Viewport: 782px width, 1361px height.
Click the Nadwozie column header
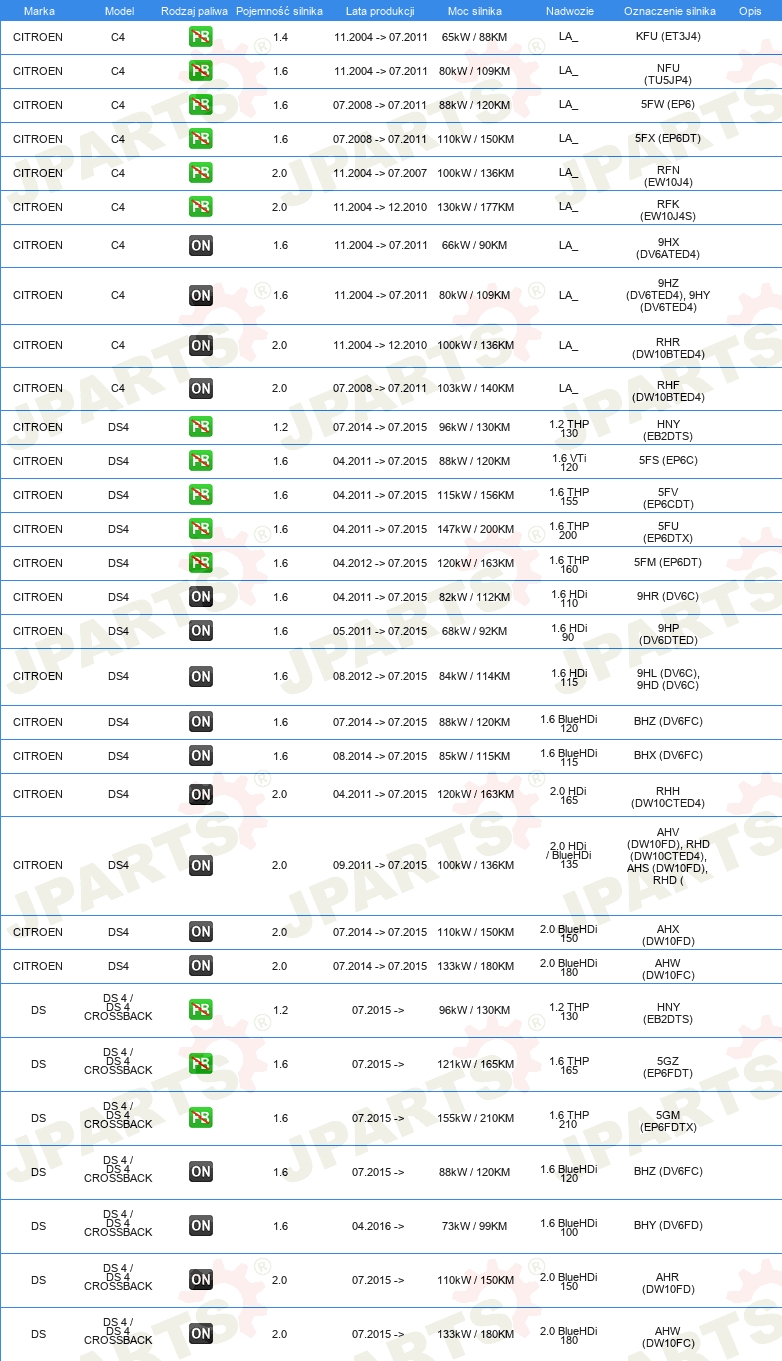[x=569, y=11]
